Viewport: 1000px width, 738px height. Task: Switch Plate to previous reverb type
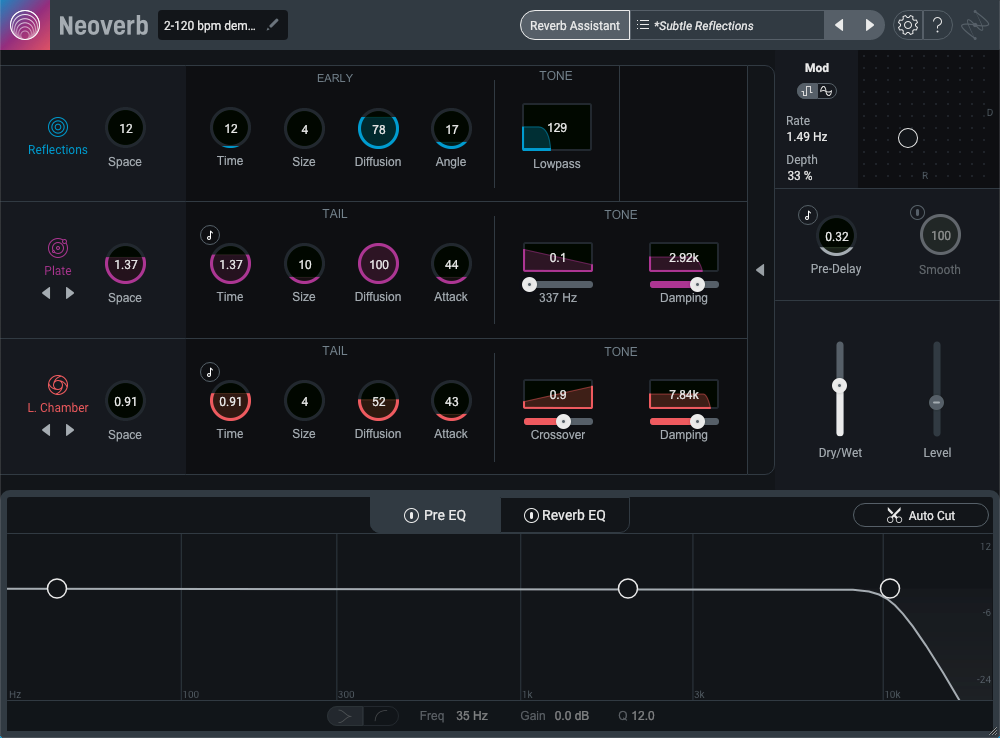click(46, 293)
